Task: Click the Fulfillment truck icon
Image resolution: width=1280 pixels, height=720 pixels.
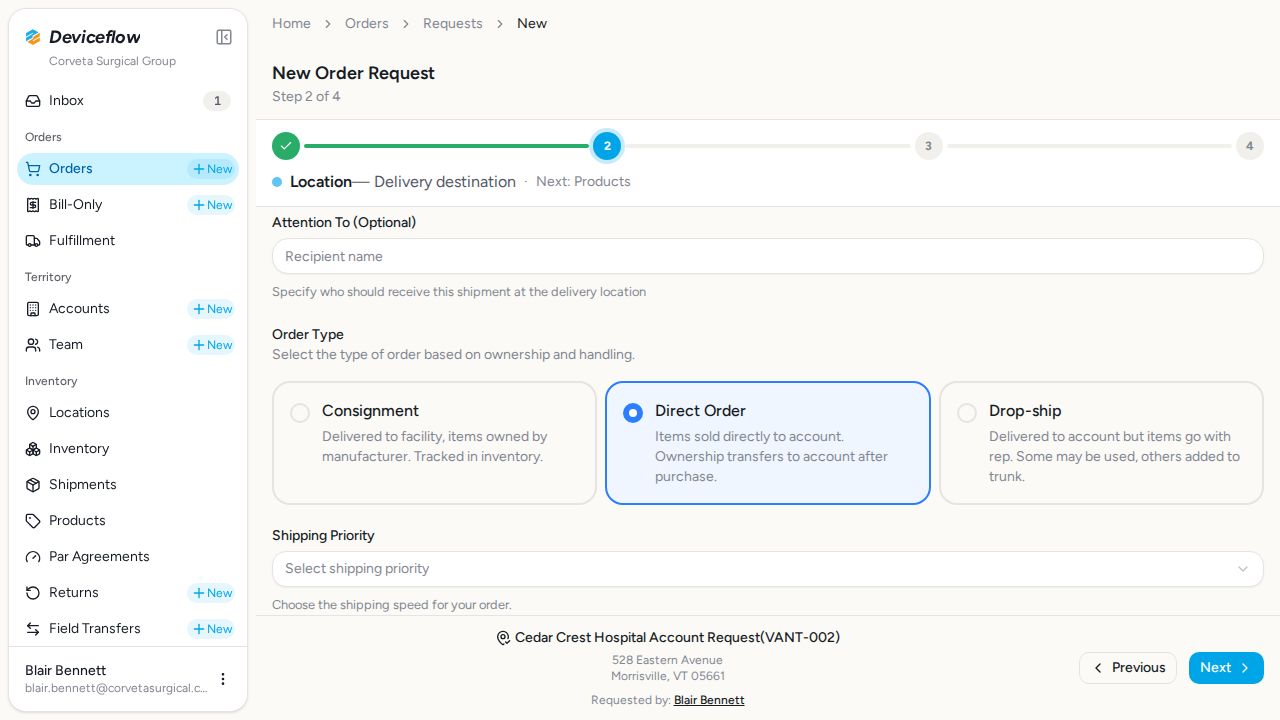Action: [33, 241]
